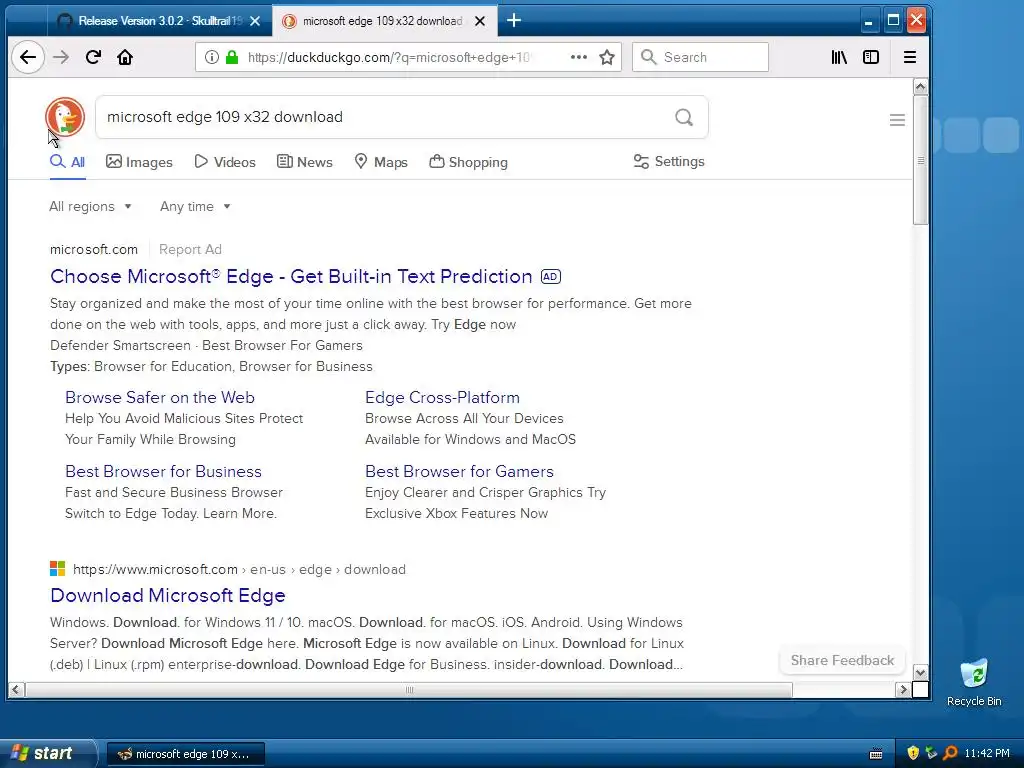Open Download Microsoft Edge result

168,595
